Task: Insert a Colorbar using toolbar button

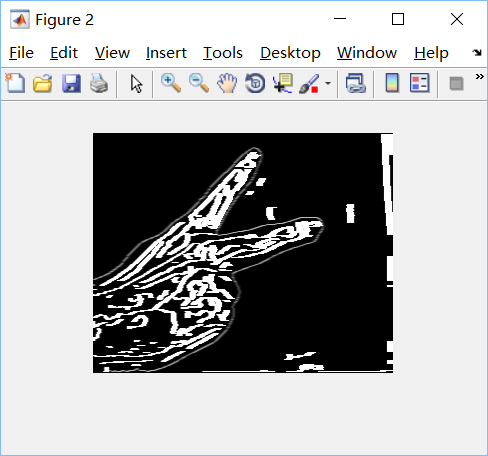Action: click(x=392, y=83)
